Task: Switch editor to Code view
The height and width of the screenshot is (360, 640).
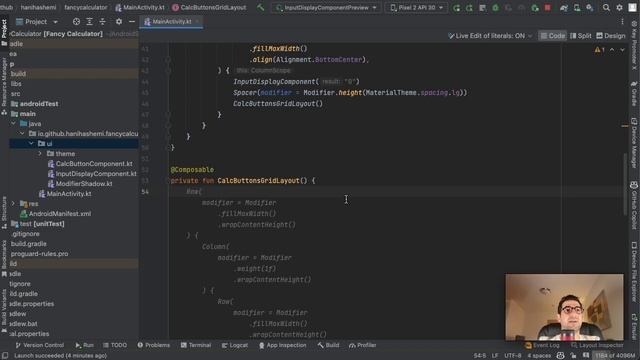Action: 553,36
